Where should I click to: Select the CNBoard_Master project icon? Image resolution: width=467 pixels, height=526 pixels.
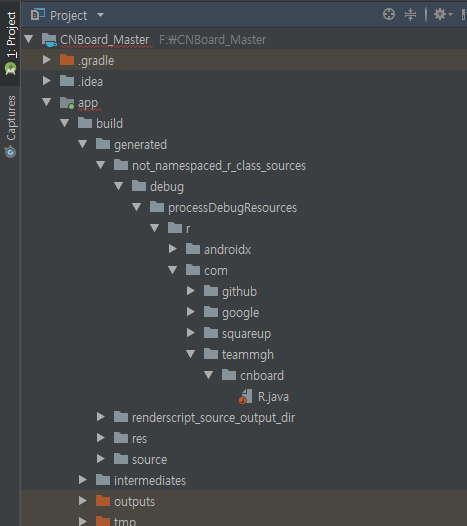pos(49,40)
